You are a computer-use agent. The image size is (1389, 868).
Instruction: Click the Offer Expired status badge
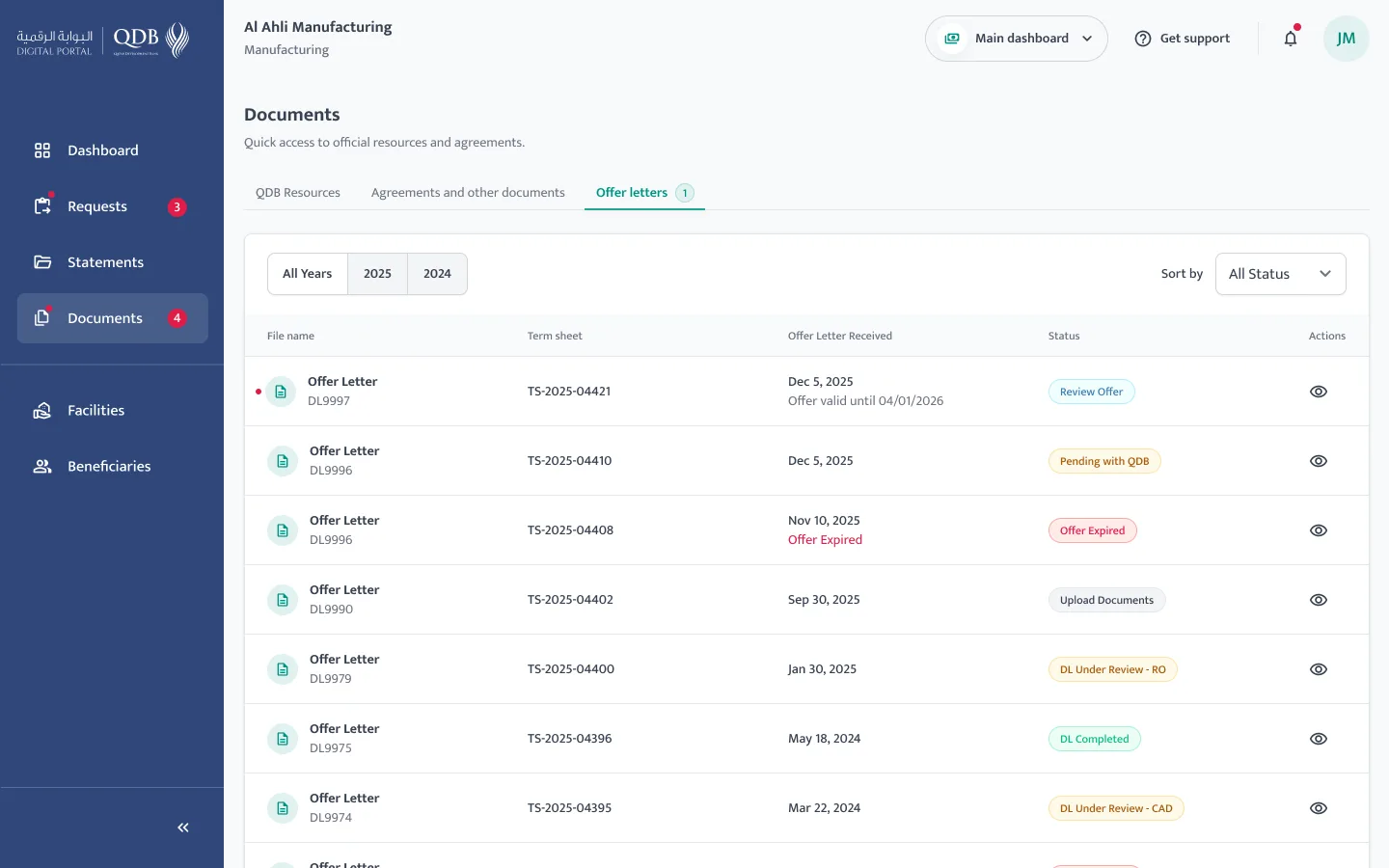tap(1093, 530)
